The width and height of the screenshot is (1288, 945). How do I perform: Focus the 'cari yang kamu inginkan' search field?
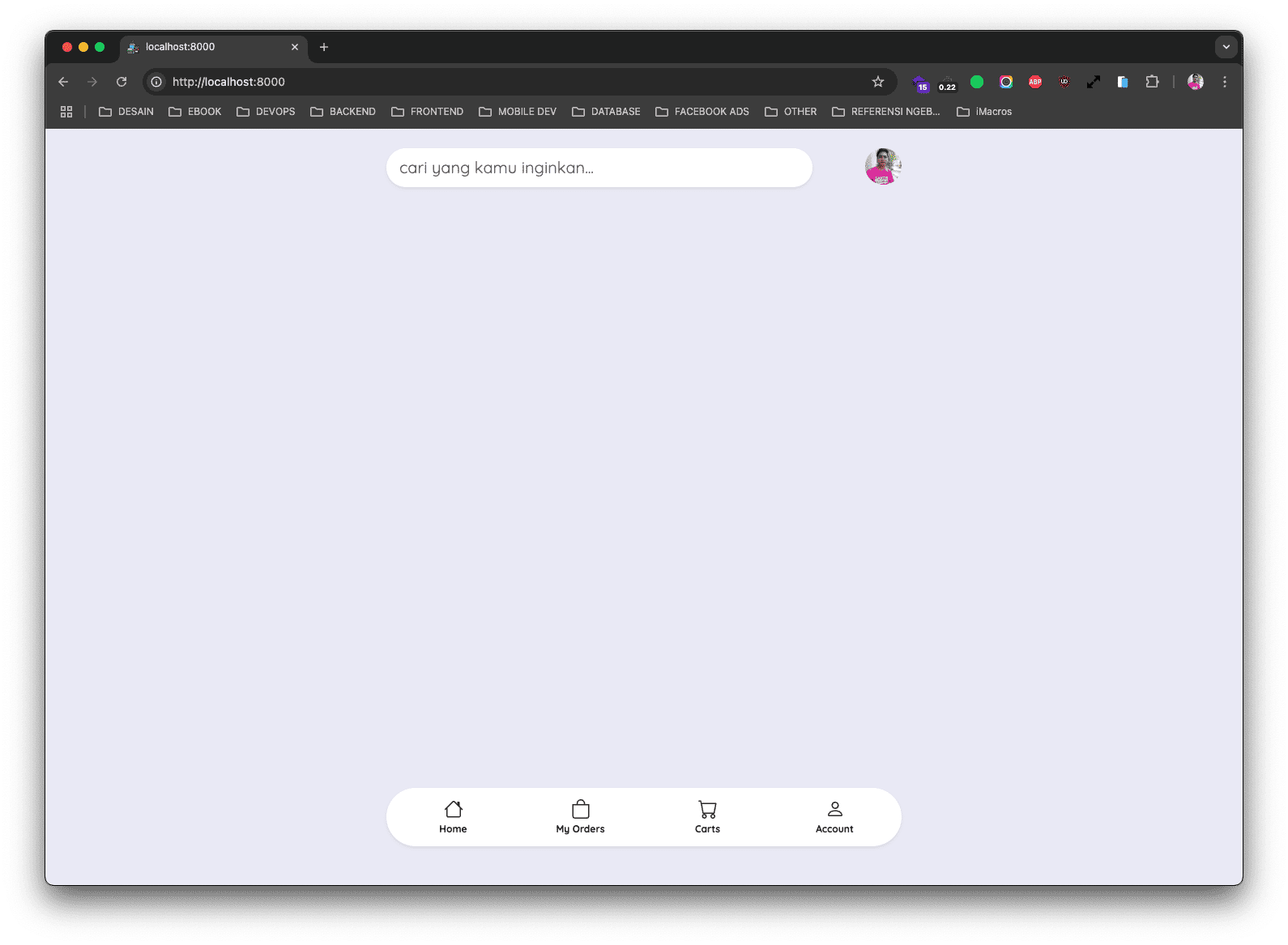599,168
